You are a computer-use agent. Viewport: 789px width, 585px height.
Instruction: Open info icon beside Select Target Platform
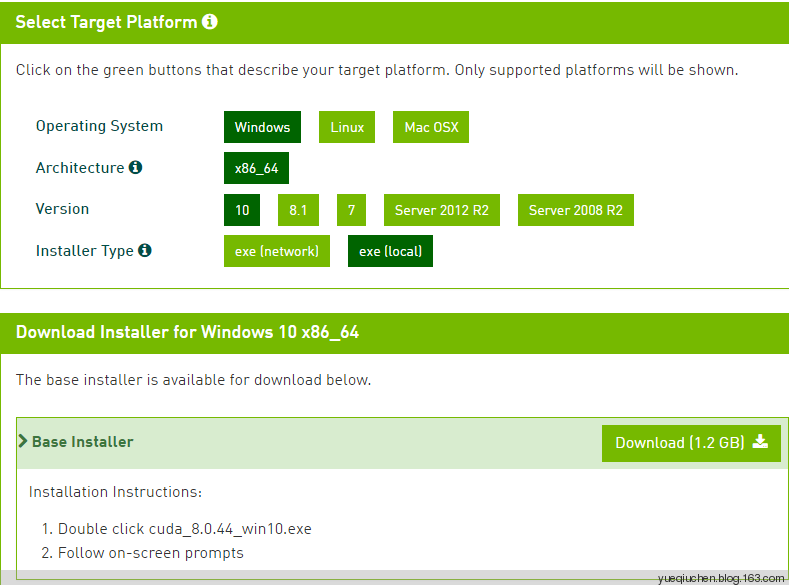[x=209, y=22]
